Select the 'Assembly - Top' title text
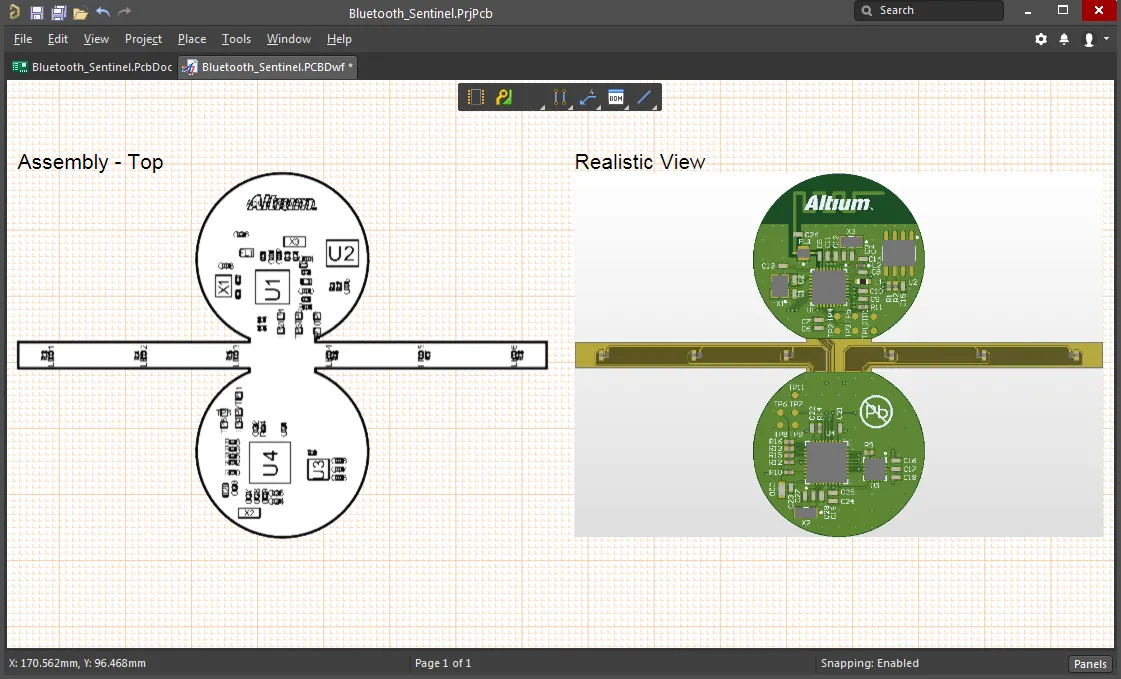This screenshot has height=679, width=1121. [90, 162]
